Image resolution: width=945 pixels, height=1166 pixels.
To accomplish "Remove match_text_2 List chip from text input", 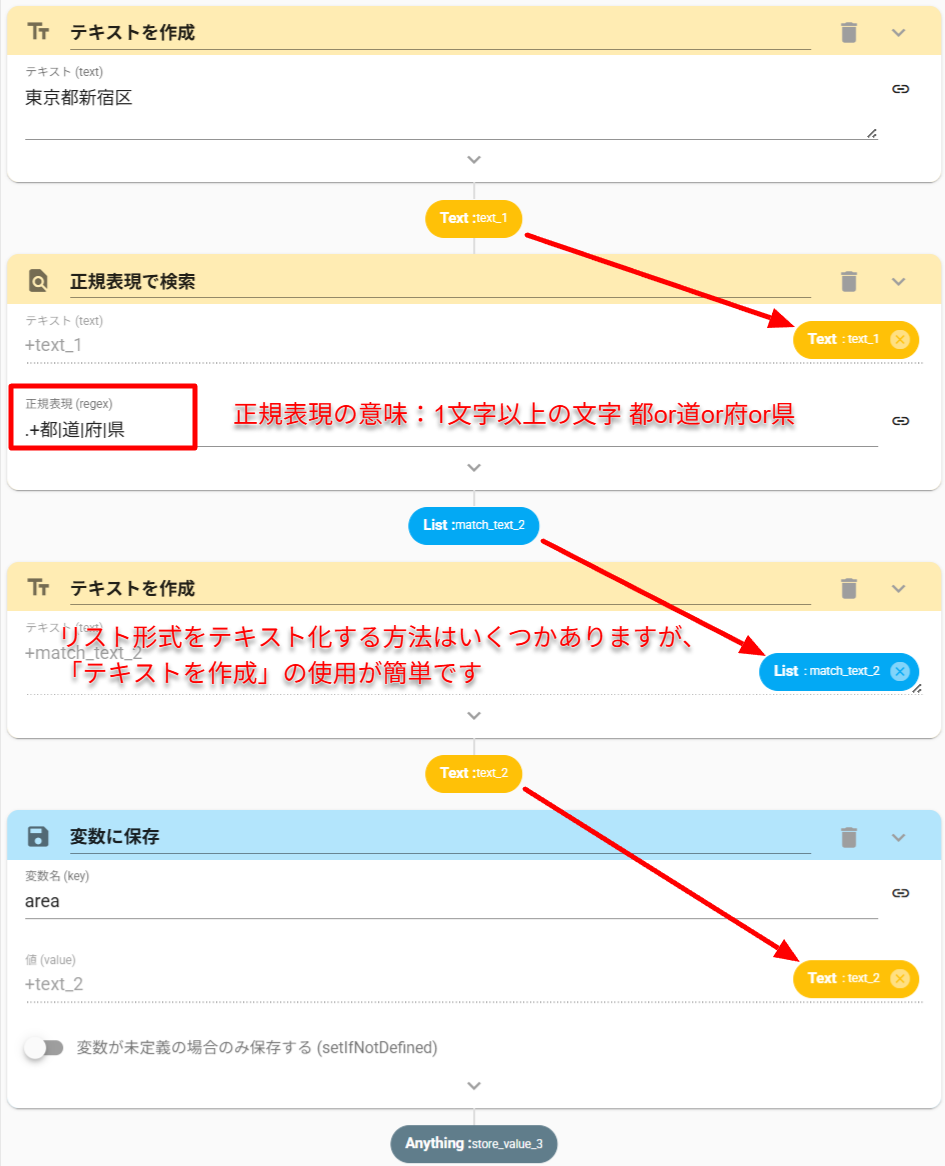I will (899, 671).
